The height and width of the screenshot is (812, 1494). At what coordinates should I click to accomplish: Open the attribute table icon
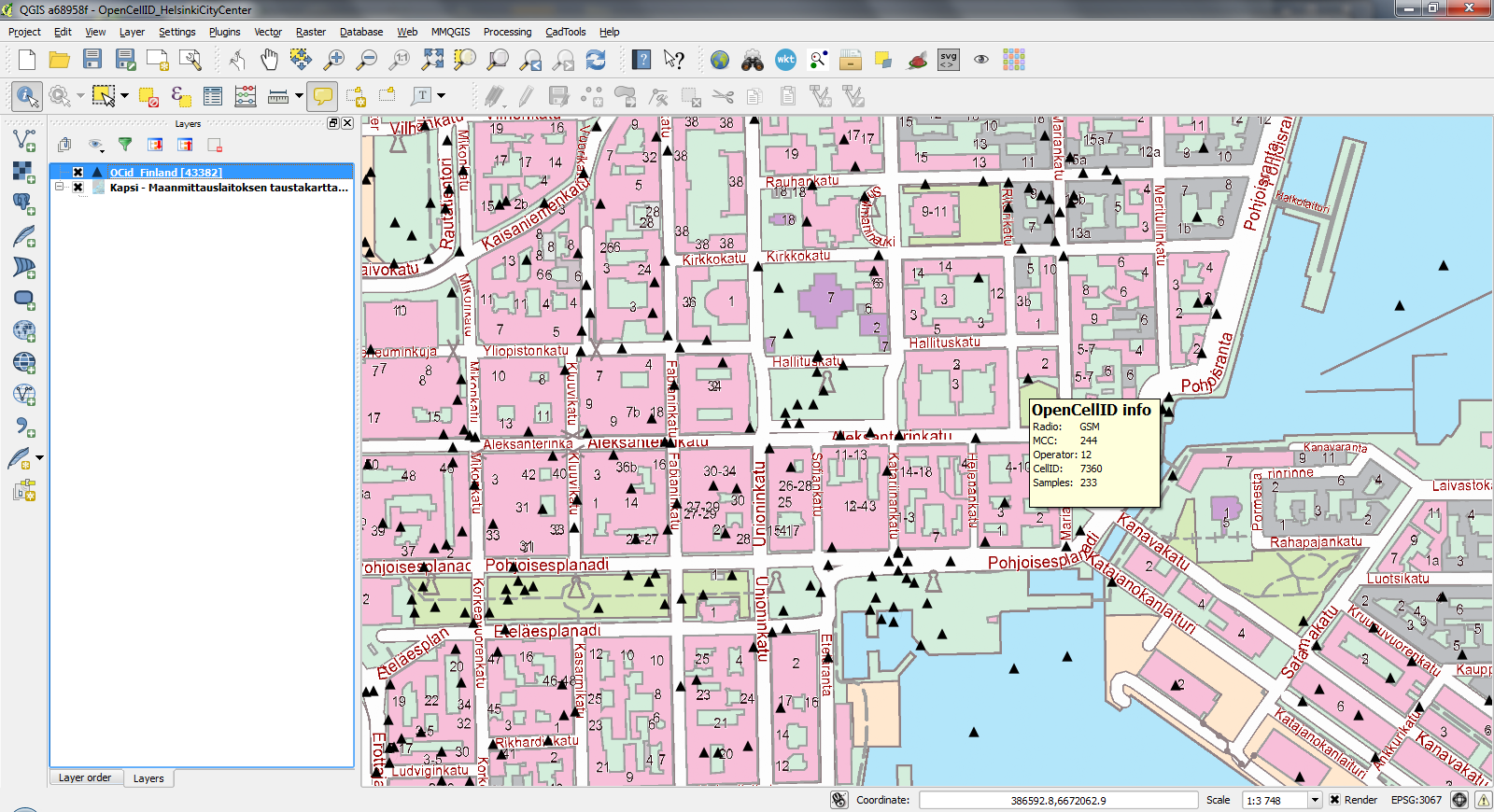[213, 96]
